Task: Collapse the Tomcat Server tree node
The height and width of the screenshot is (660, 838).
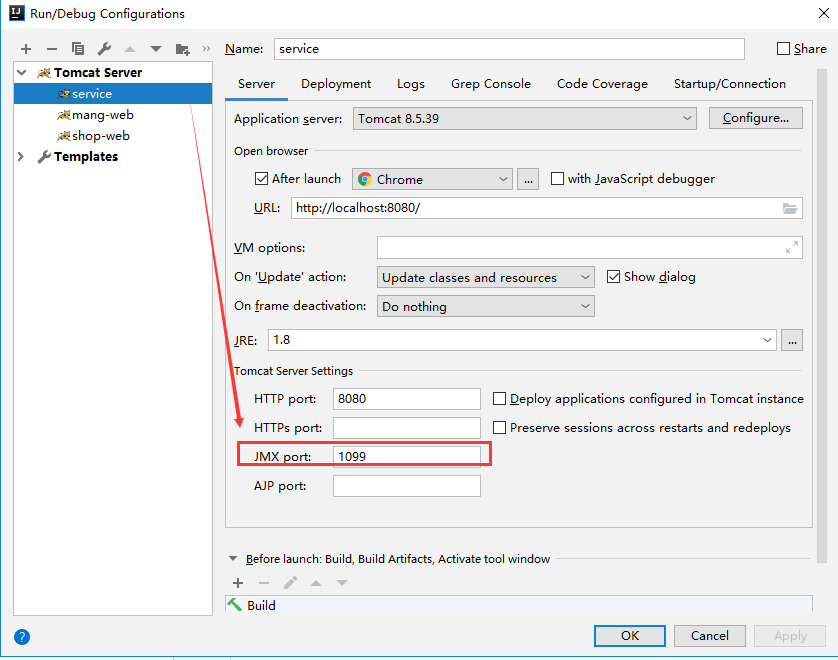Action: pos(22,72)
